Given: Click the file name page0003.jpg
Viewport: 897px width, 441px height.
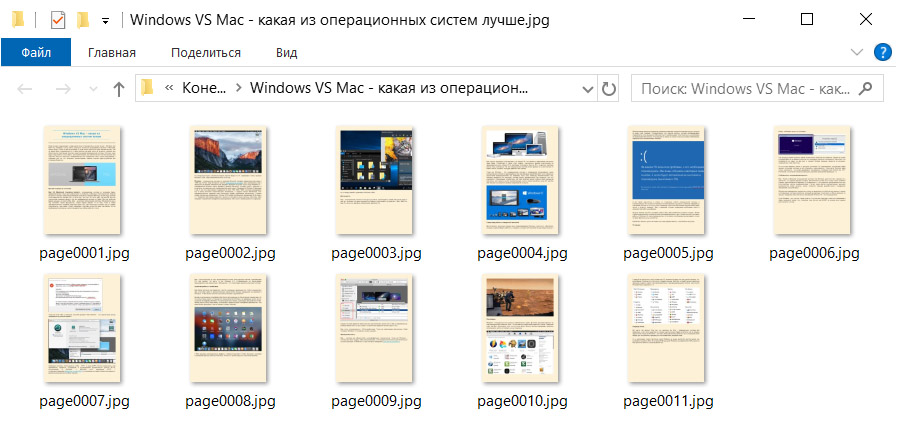Looking at the screenshot, I should (376, 254).
